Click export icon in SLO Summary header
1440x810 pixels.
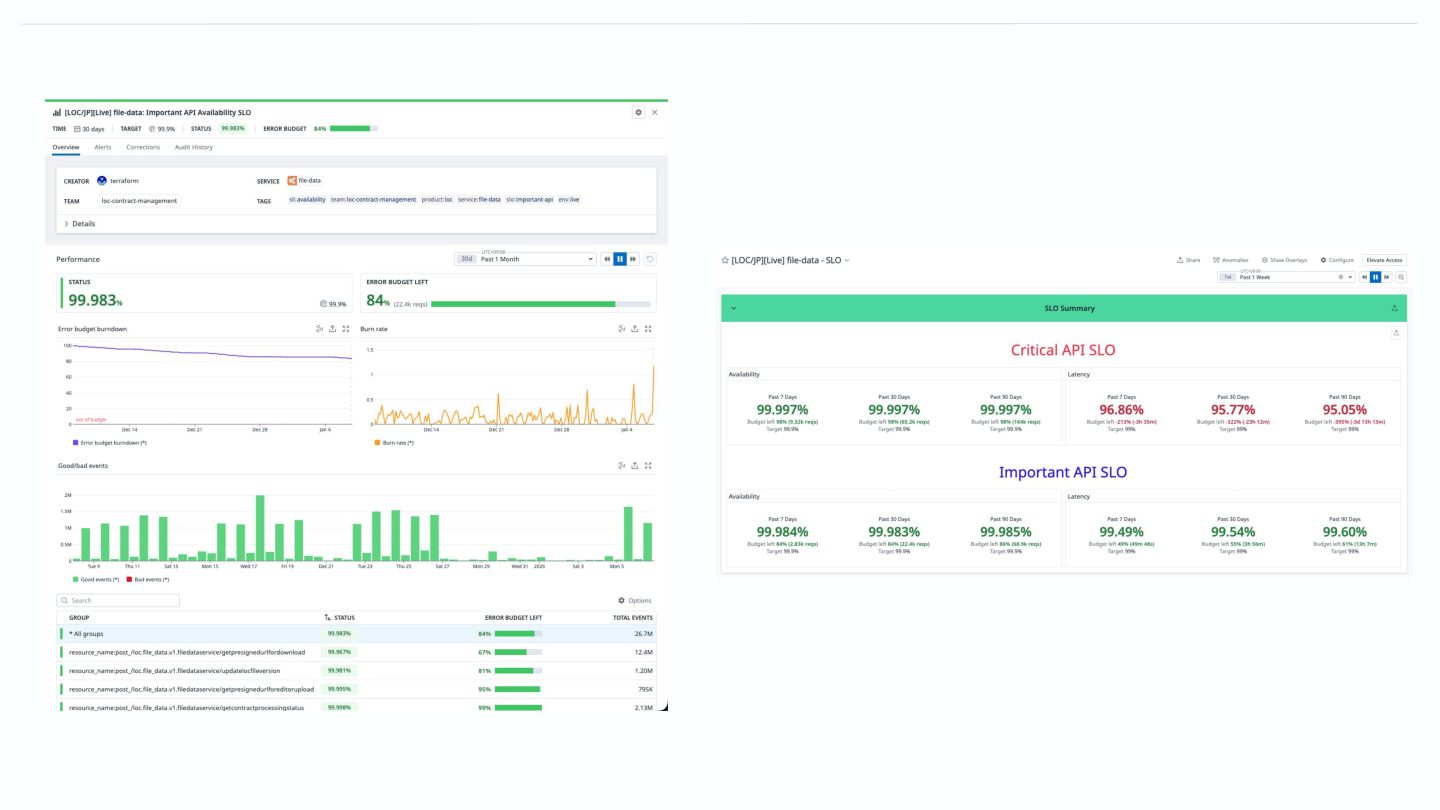tap(1395, 308)
